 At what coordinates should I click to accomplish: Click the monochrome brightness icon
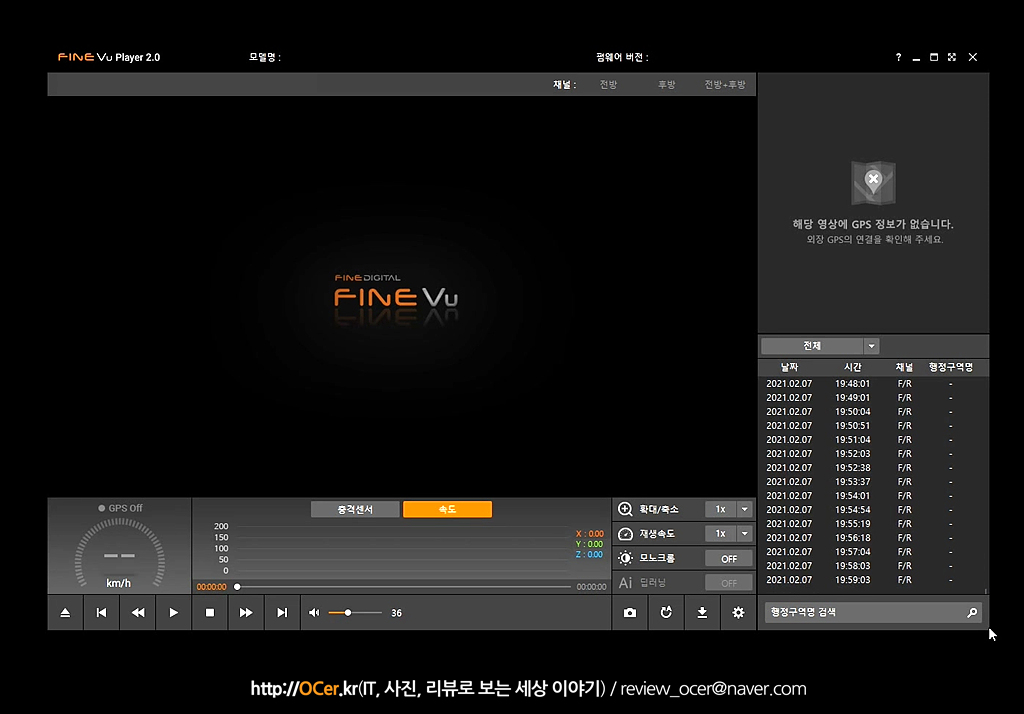pos(625,558)
